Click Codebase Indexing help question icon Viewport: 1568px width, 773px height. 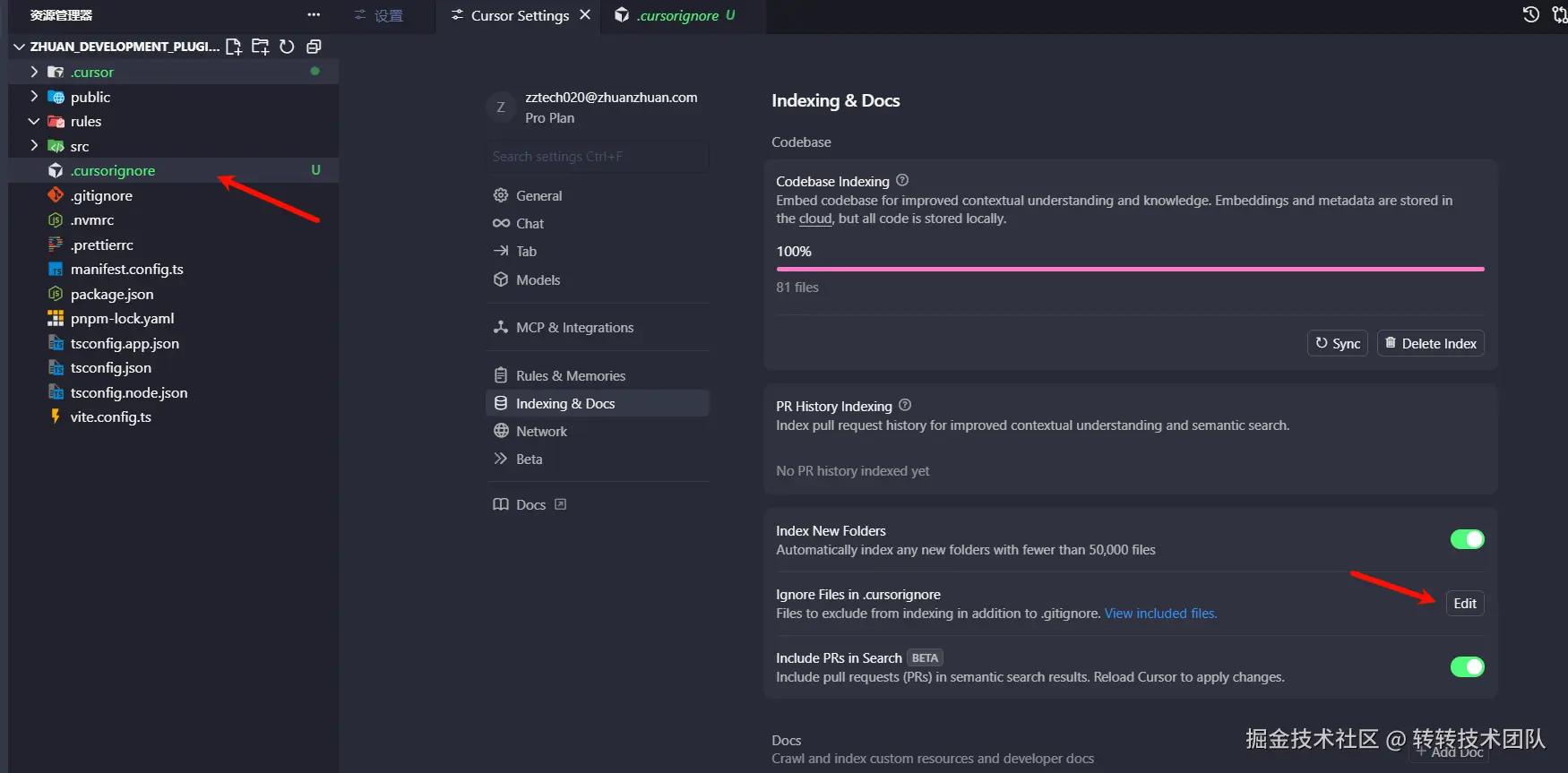pos(902,180)
